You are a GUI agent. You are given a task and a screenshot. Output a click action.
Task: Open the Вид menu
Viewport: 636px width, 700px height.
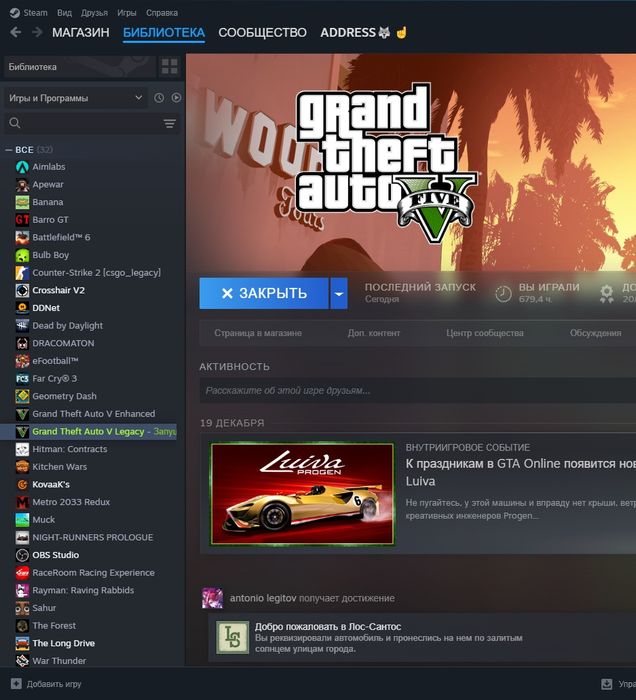click(64, 13)
